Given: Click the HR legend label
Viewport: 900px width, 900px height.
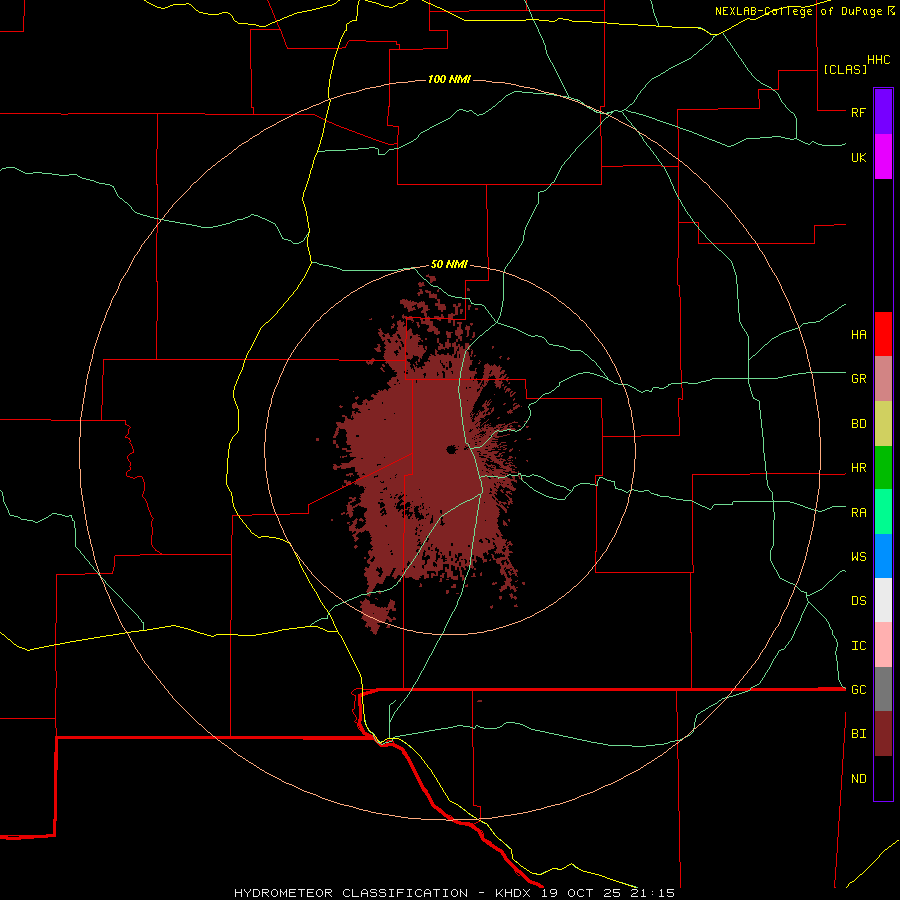Looking at the screenshot, I should coord(858,468).
